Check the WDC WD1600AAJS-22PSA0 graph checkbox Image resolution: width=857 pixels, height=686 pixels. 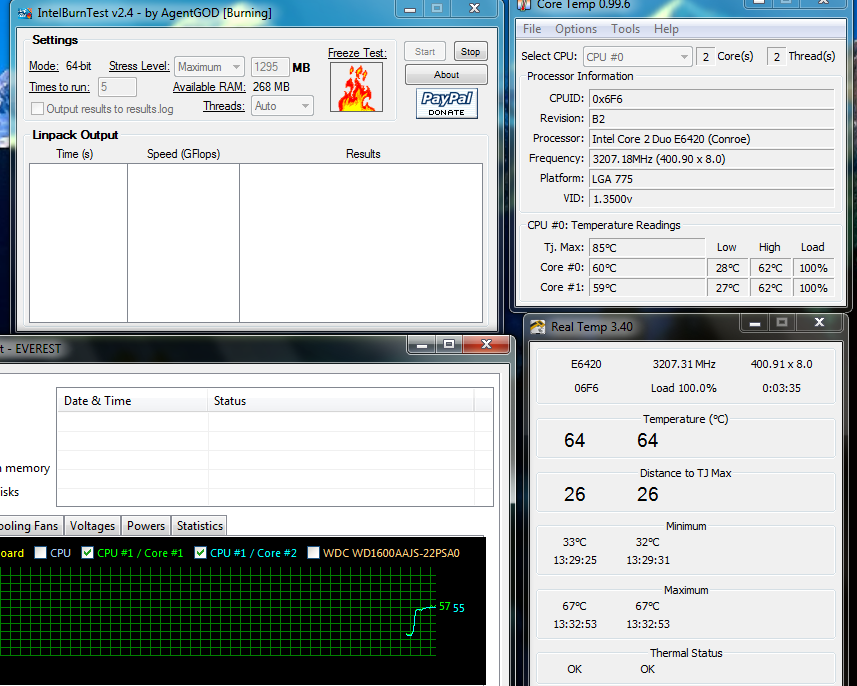click(x=313, y=553)
